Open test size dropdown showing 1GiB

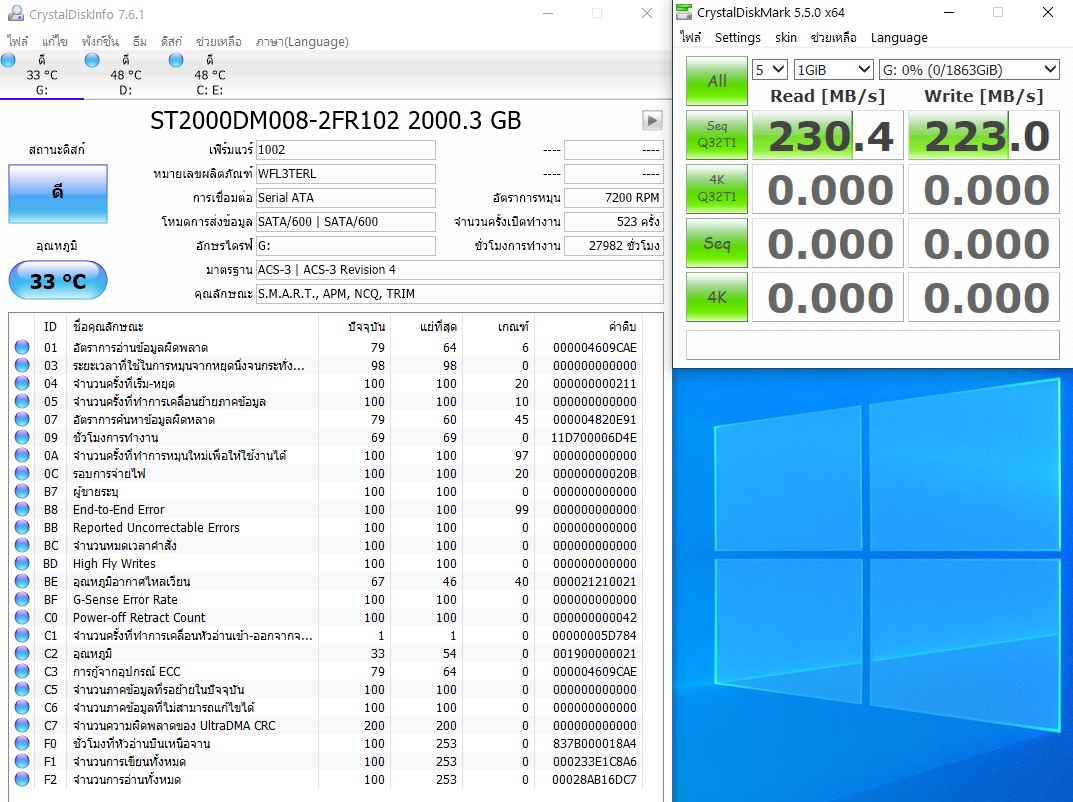[833, 70]
